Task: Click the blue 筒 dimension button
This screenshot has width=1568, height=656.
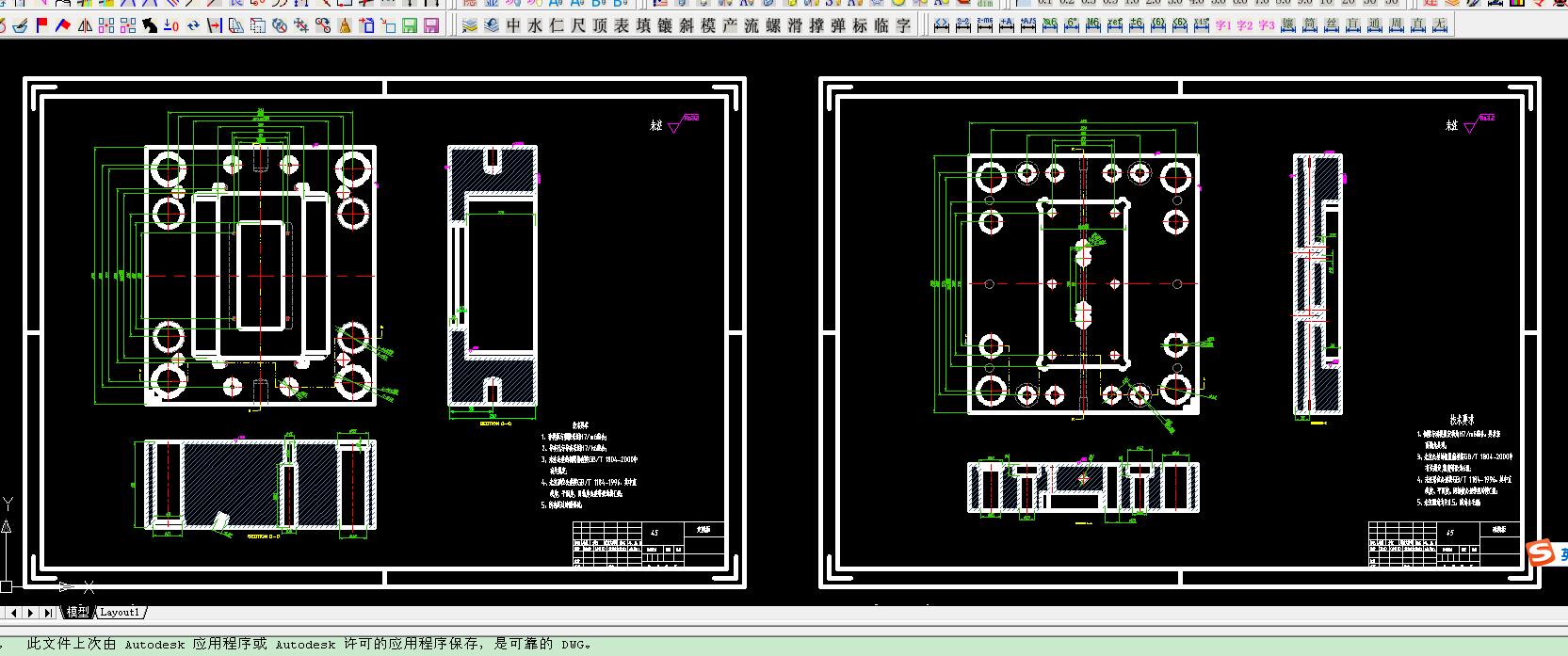Action: 1310,25
